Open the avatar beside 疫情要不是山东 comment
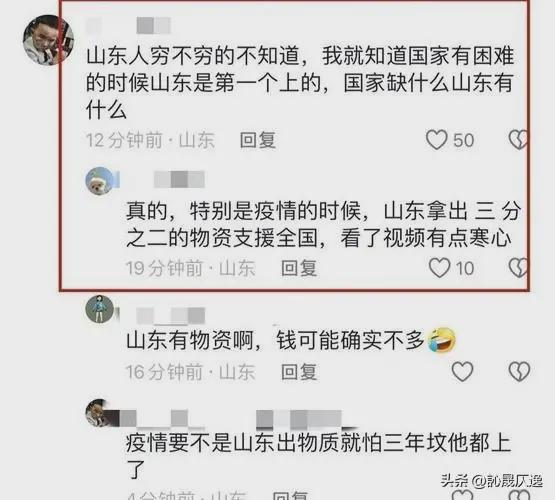This screenshot has width=555, height=500. point(99,412)
